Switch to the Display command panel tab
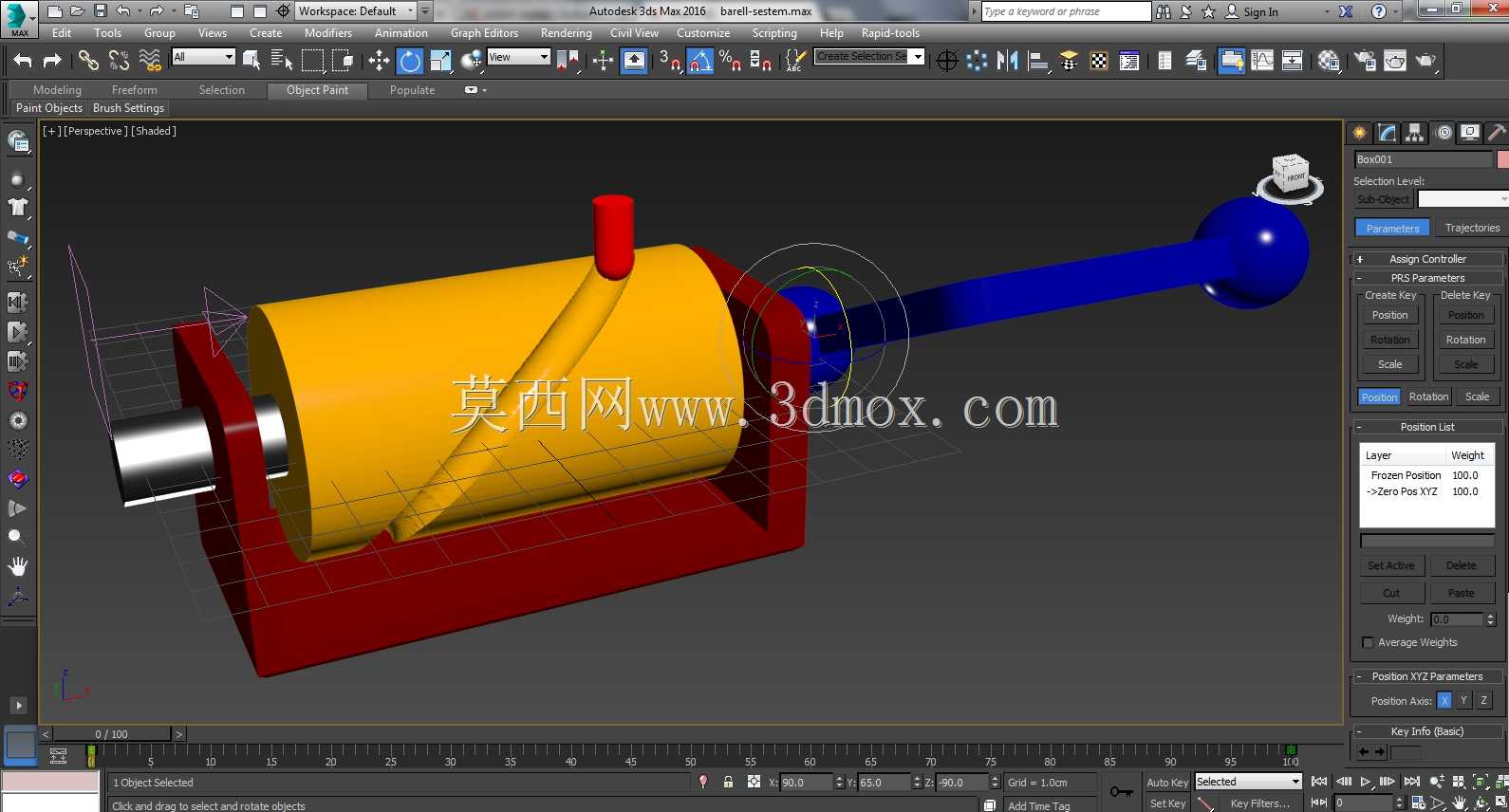The height and width of the screenshot is (812, 1509). (x=1470, y=133)
